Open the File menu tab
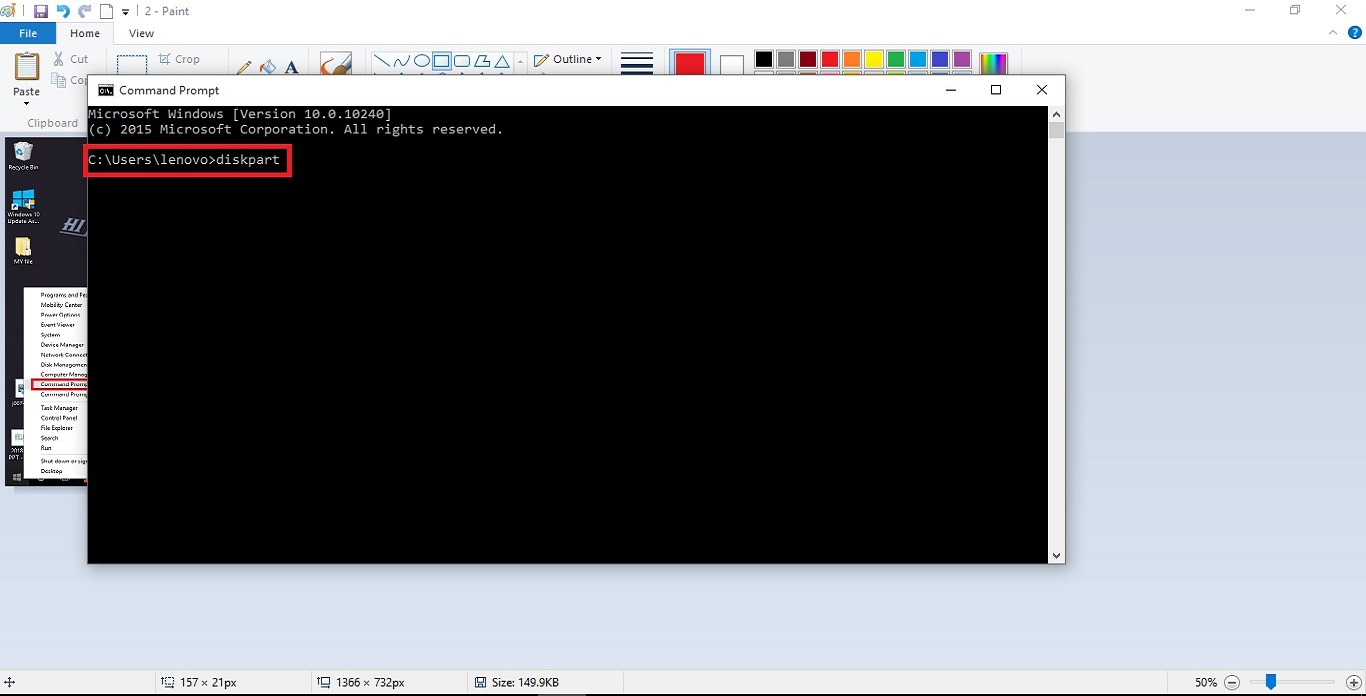This screenshot has width=1366, height=696. tap(28, 33)
